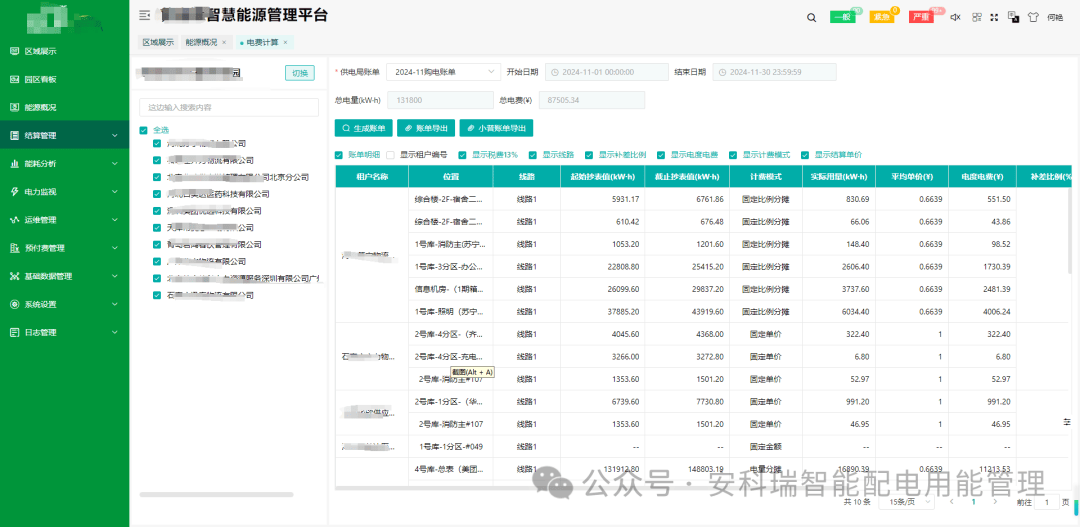This screenshot has height=527, width=1080.
Task: Open theme switcher T-shirt icon
Action: click(x=1031, y=17)
